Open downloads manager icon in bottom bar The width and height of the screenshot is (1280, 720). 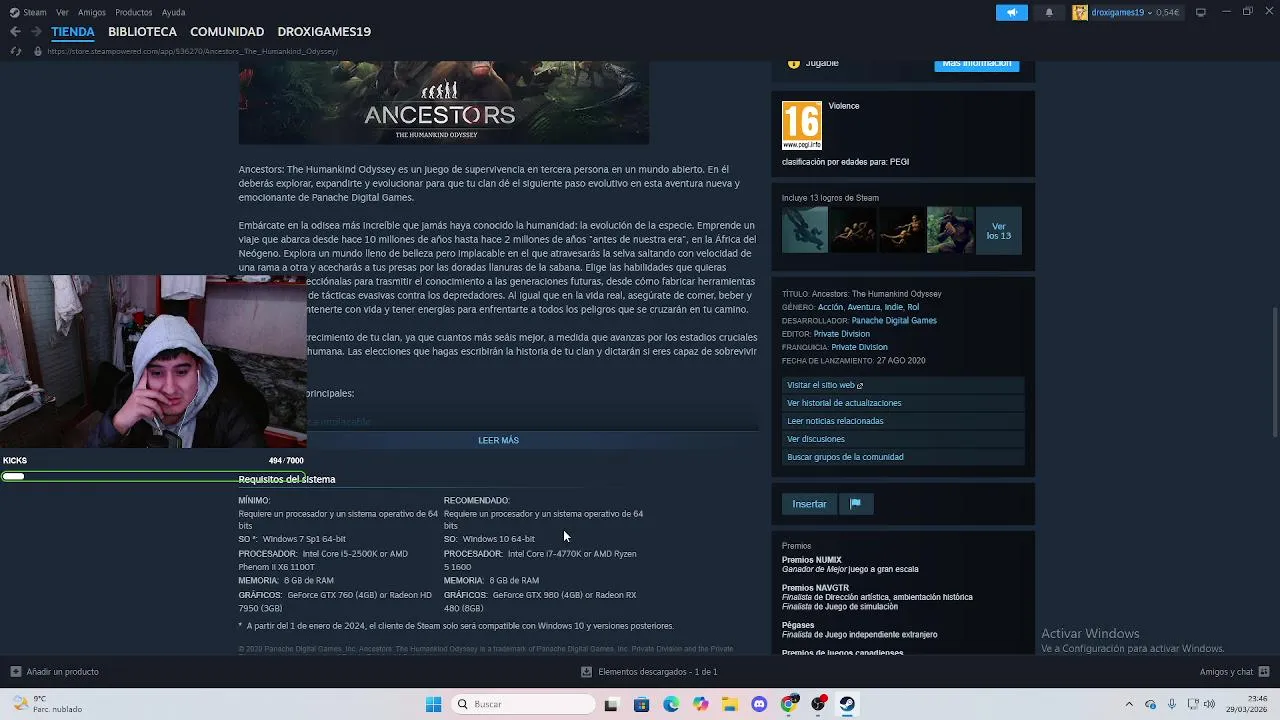coord(586,672)
